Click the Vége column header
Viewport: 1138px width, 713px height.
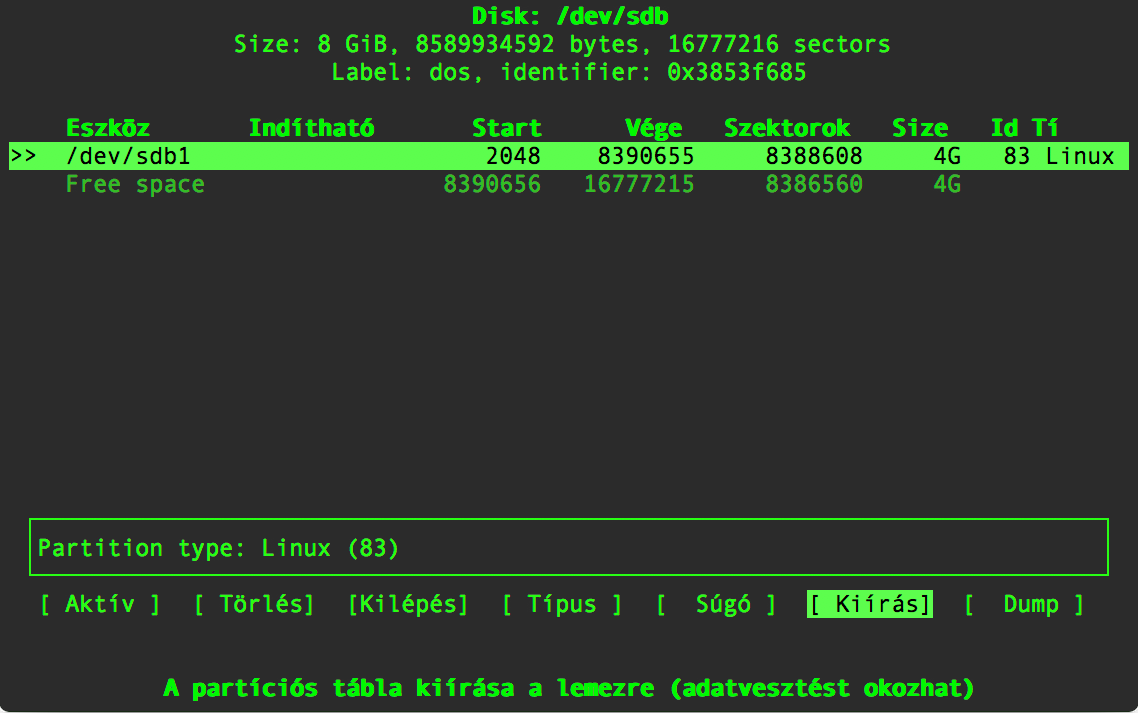click(x=654, y=128)
